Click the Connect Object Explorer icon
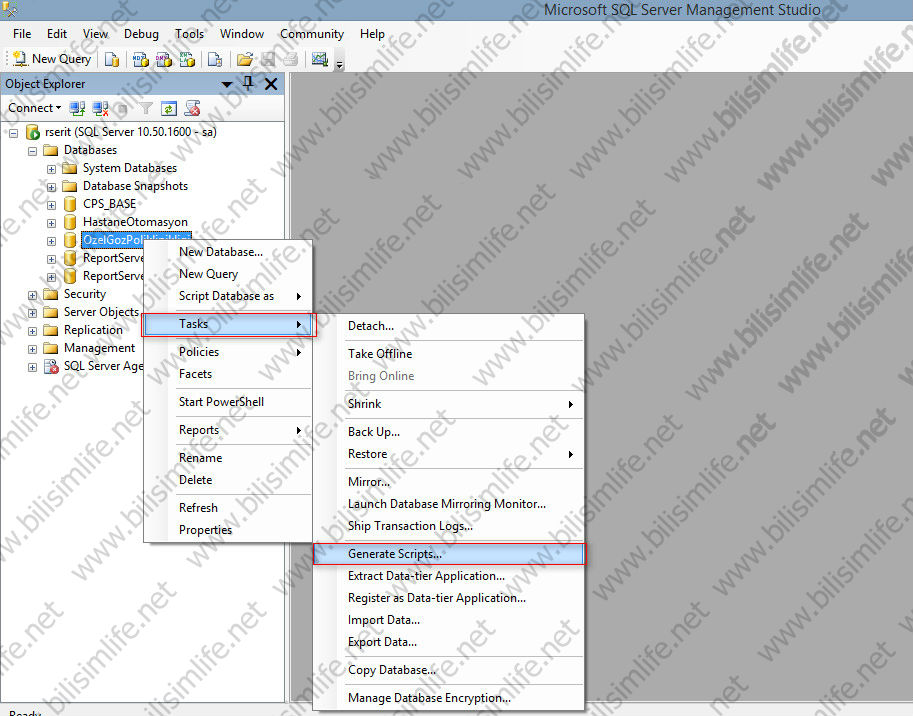The image size is (913, 716). pyautogui.click(x=77, y=108)
